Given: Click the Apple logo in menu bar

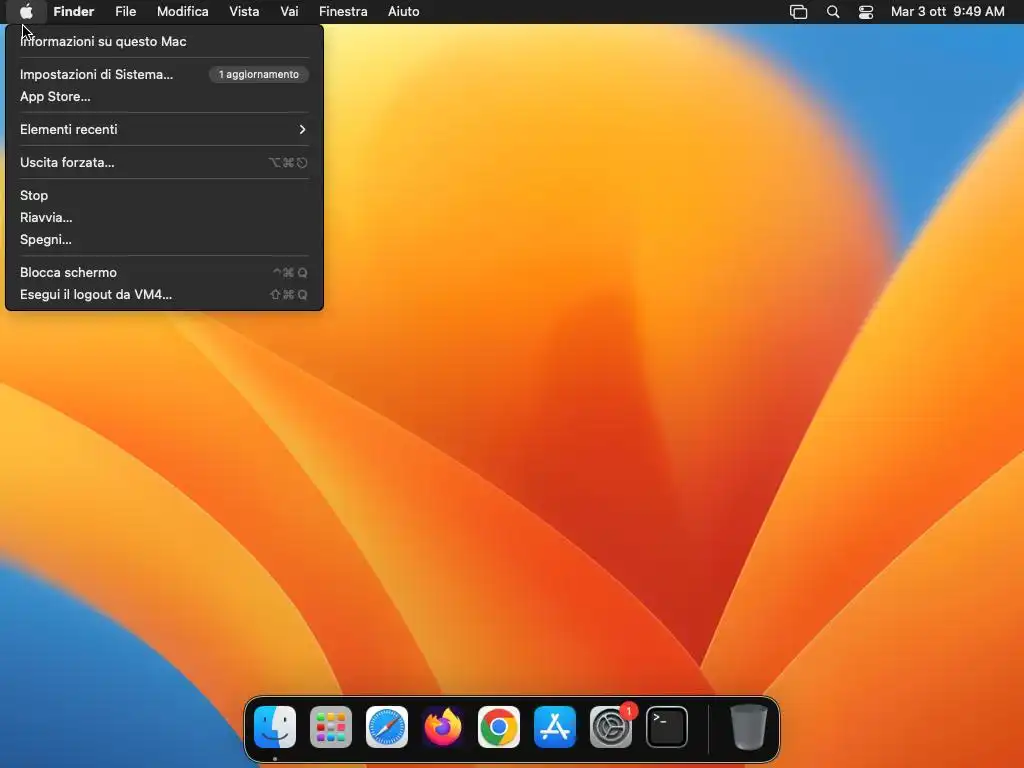Looking at the screenshot, I should tap(26, 11).
